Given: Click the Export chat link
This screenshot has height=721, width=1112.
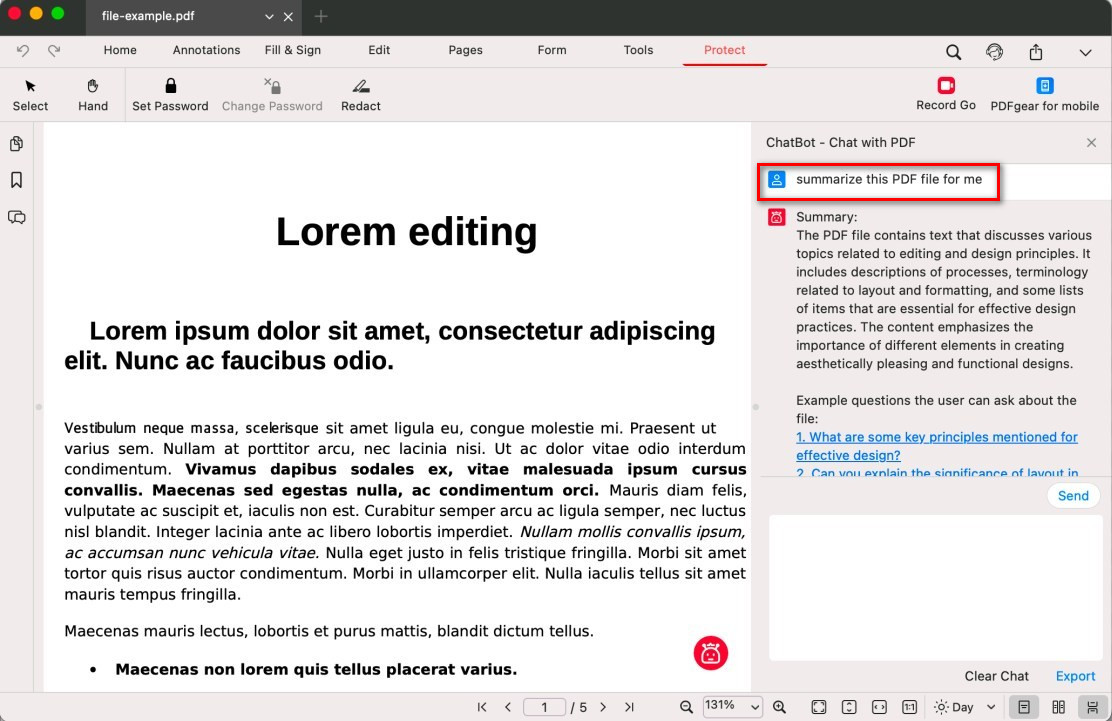Looking at the screenshot, I should pyautogui.click(x=1075, y=676).
